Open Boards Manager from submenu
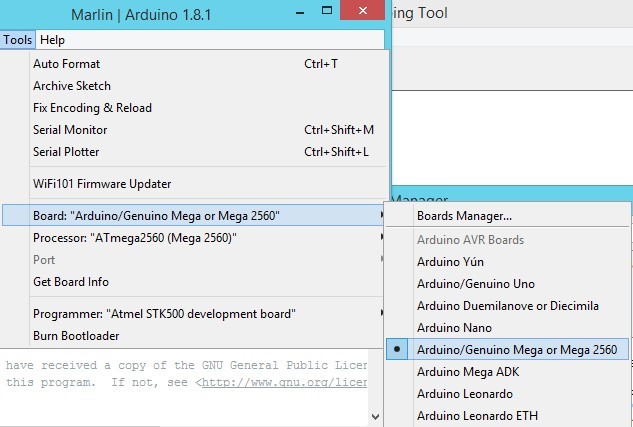 (x=507, y=216)
